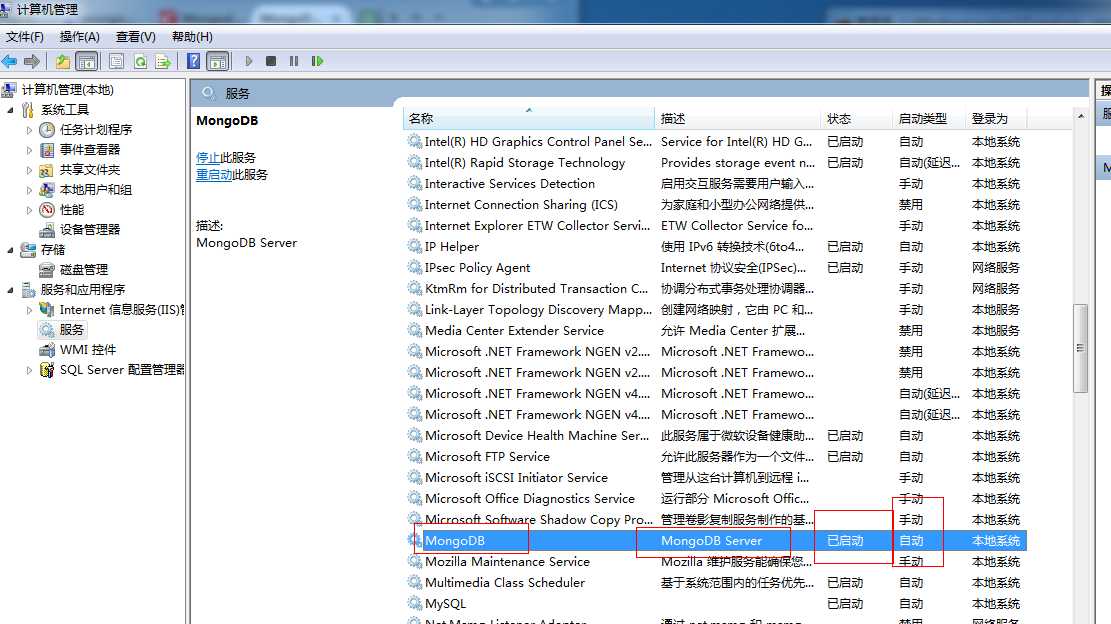Select 服务 in the tree

pyautogui.click(x=72, y=329)
